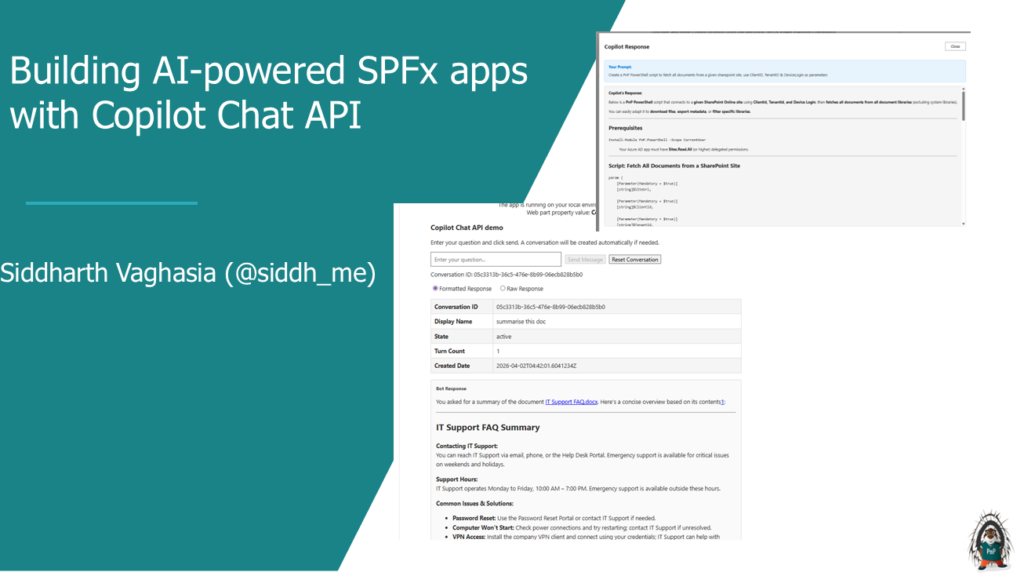Screen dimensions: 1024x576
Task: Close the Copilot Response panel
Action: (x=955, y=46)
